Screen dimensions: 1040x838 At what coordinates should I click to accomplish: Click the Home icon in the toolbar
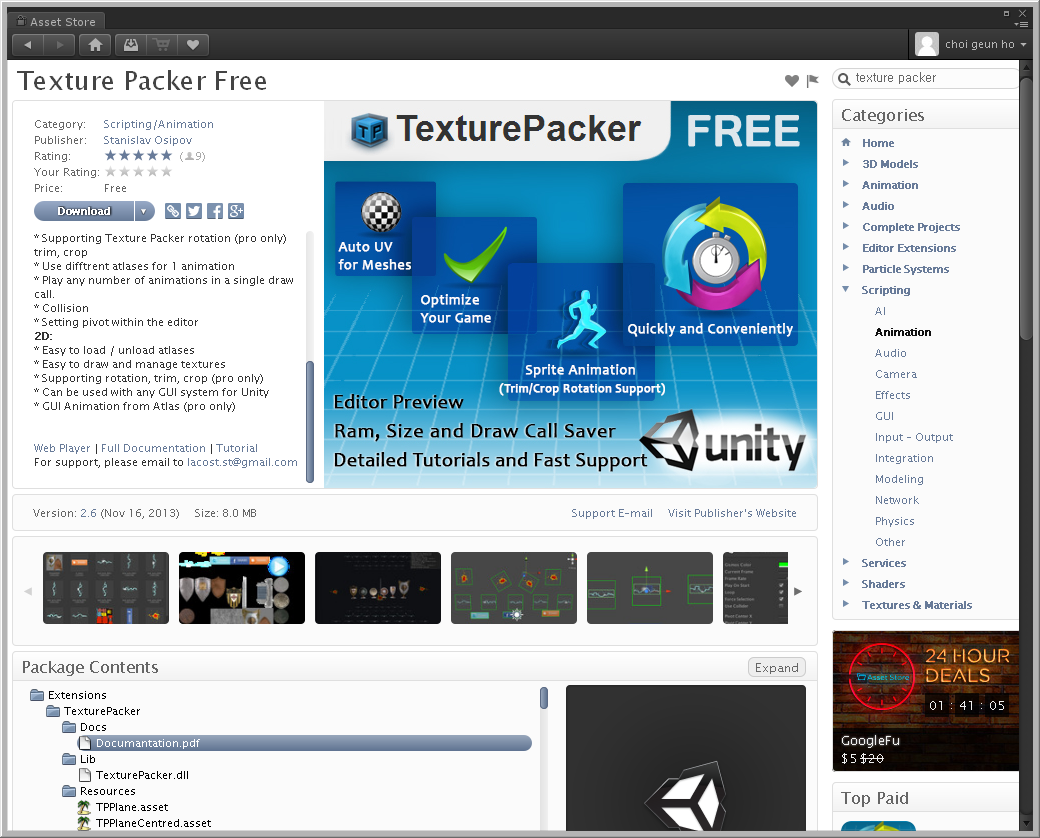tap(95, 44)
